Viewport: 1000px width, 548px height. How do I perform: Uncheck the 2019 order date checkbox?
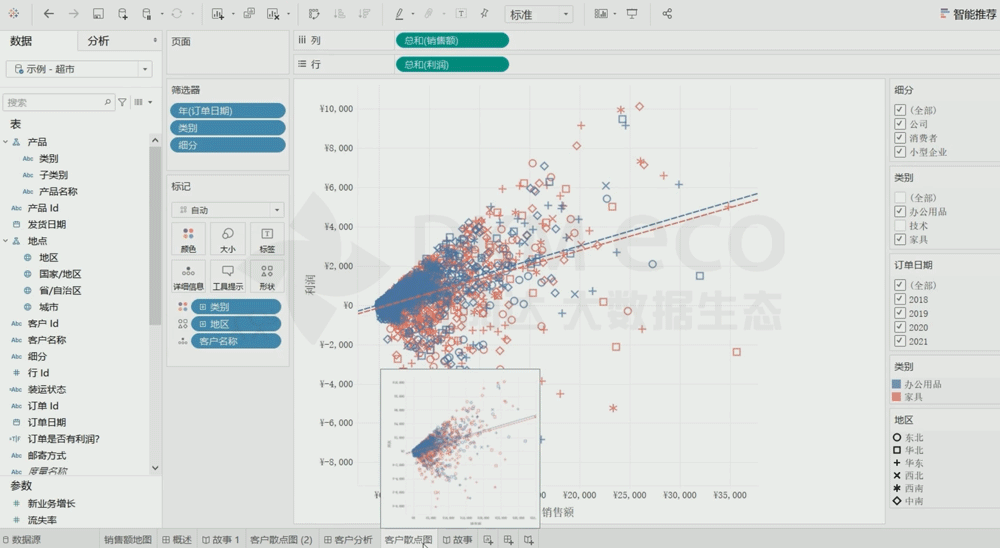[900, 314]
